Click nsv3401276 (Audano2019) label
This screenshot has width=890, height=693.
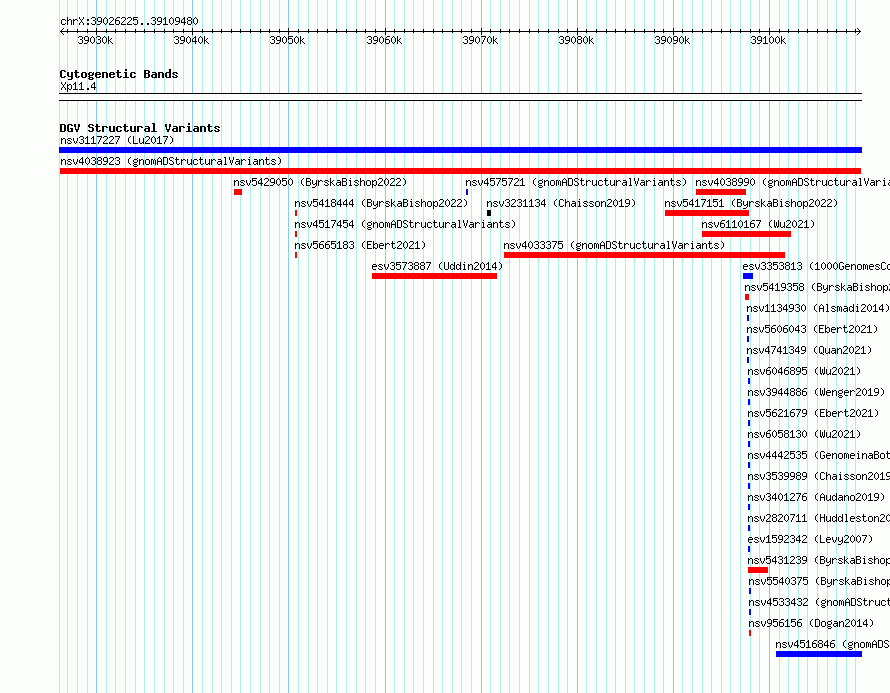click(816, 497)
